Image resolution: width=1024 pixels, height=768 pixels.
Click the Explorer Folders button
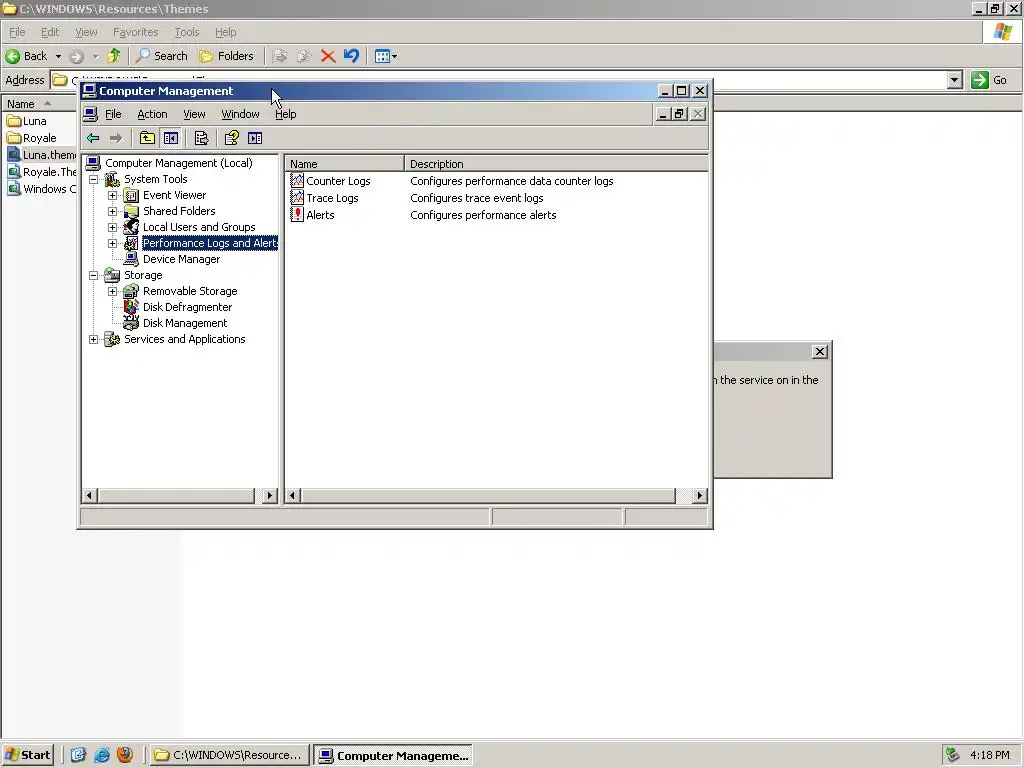pos(226,56)
